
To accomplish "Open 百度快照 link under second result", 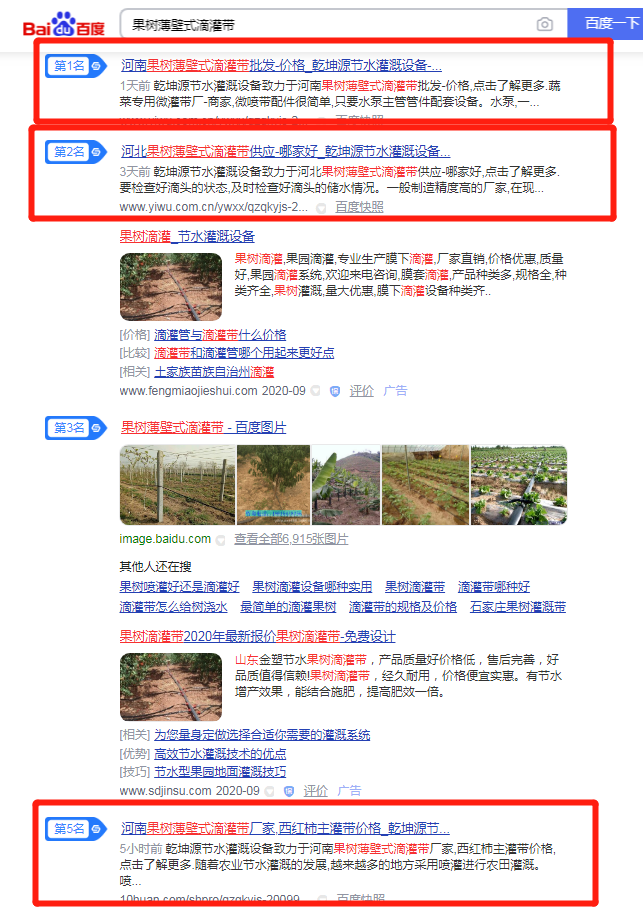I will click(x=359, y=207).
